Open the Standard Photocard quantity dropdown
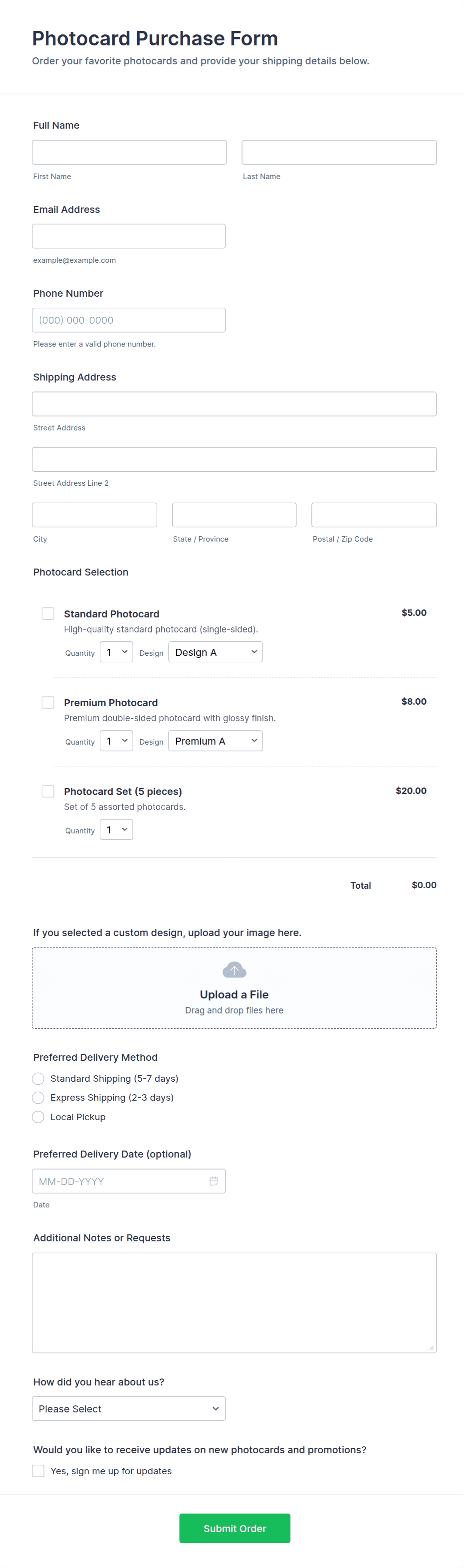Screen dimensions: 464x1568 click(x=116, y=652)
